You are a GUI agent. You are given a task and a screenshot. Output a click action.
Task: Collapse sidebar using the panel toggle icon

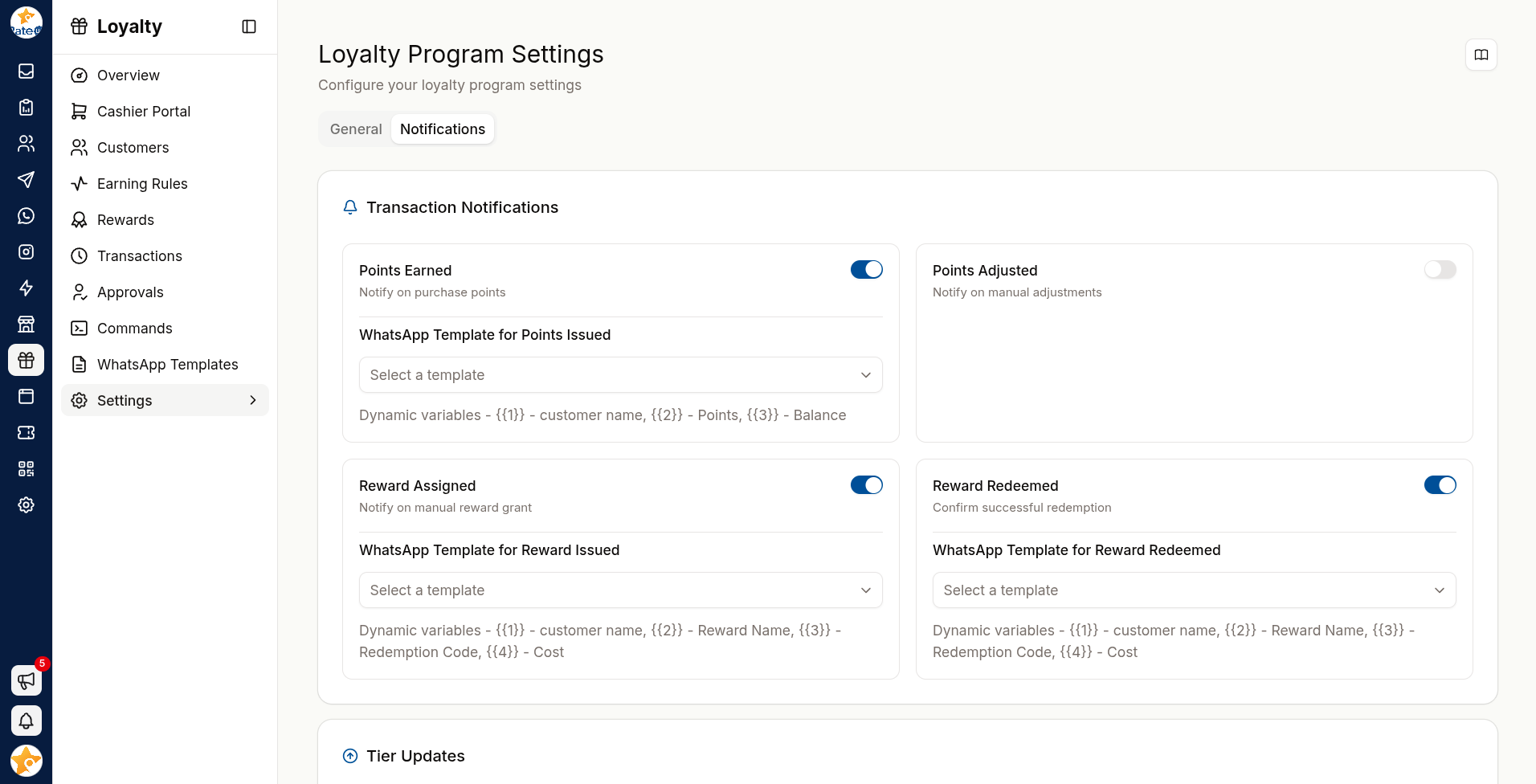click(x=249, y=27)
